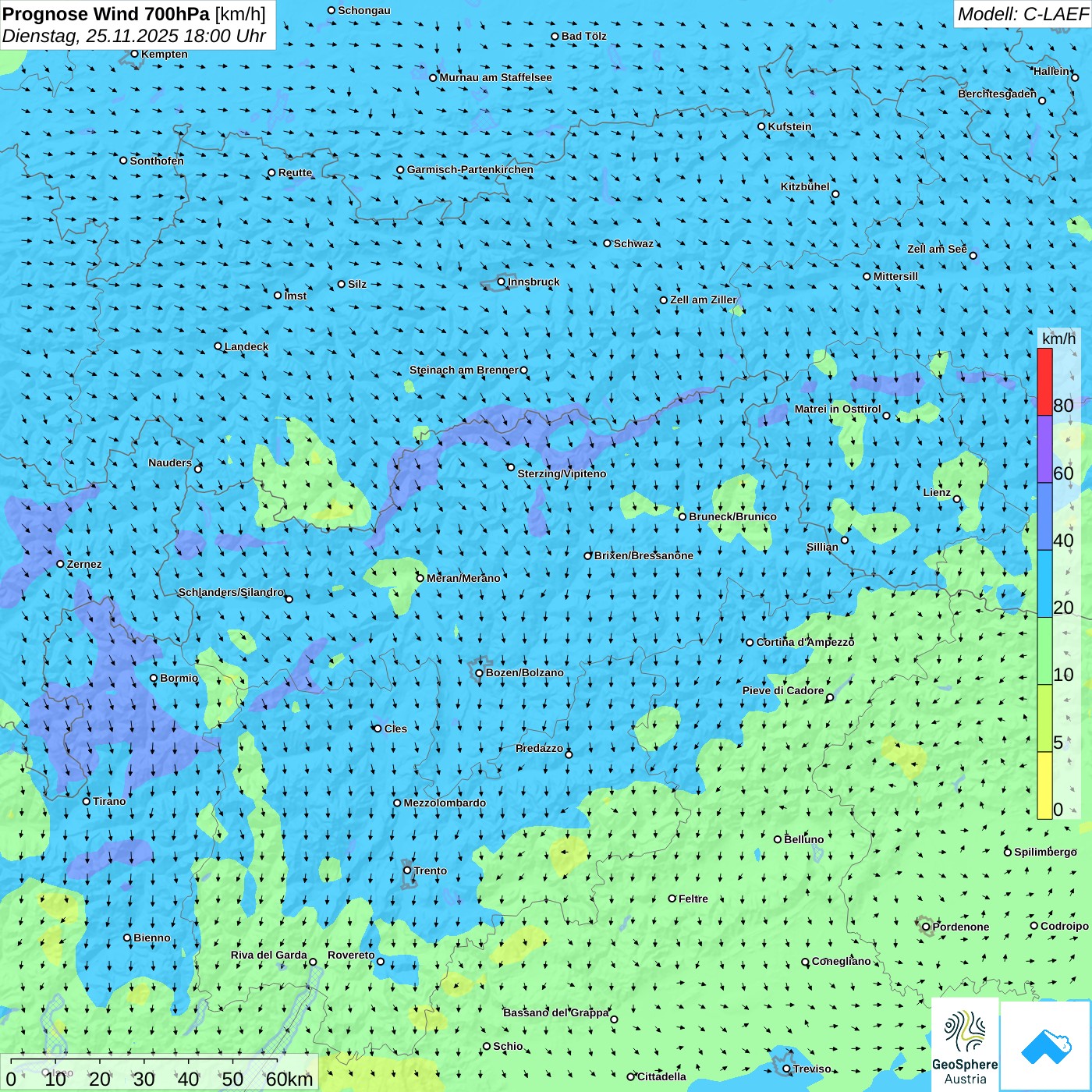Click the Kempten city label
This screenshot has width=1092, height=1092.
click(x=165, y=54)
